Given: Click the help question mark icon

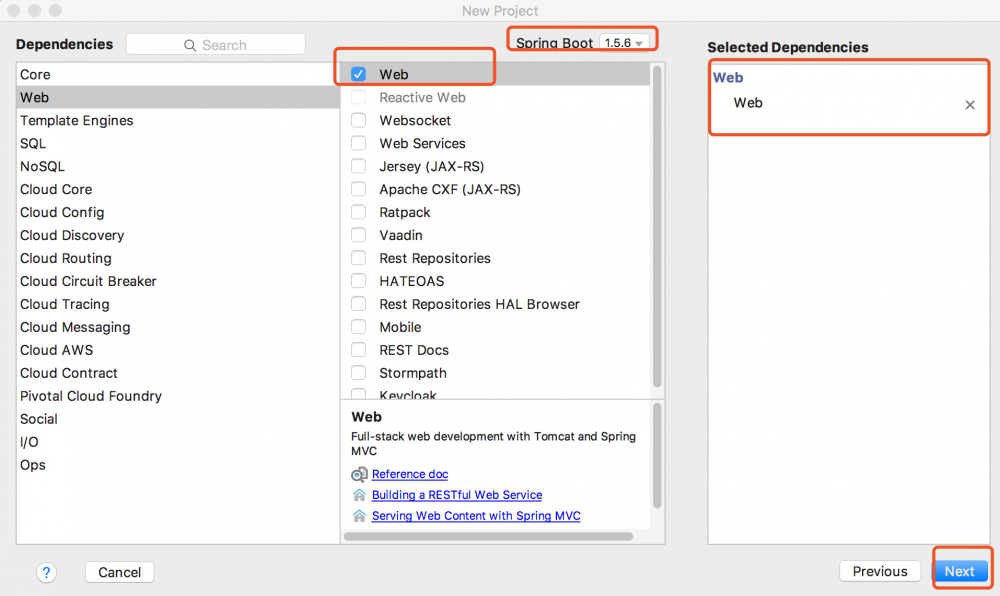Looking at the screenshot, I should (46, 572).
